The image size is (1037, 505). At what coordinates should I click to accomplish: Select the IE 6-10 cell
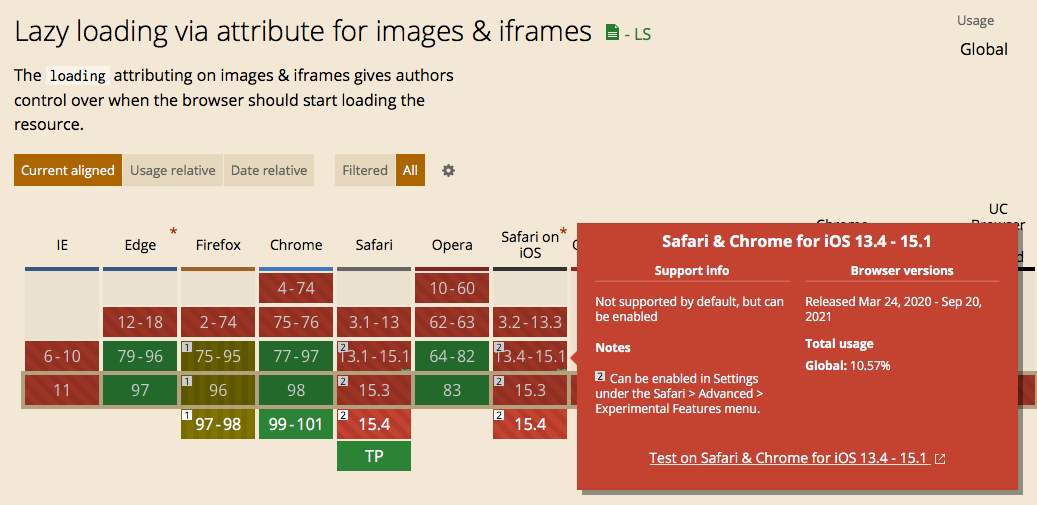(x=62, y=356)
